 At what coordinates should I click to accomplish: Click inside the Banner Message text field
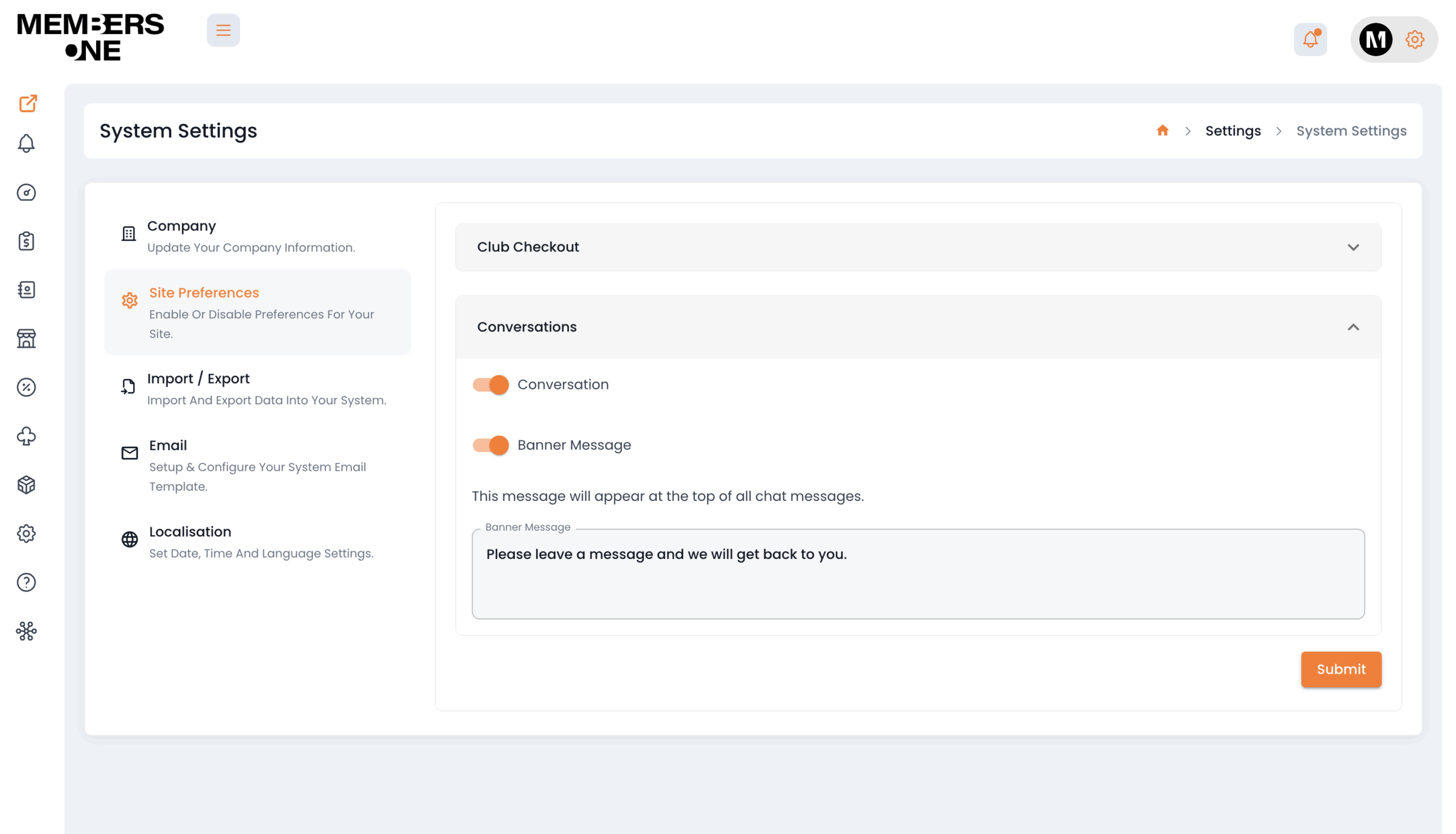(x=917, y=573)
